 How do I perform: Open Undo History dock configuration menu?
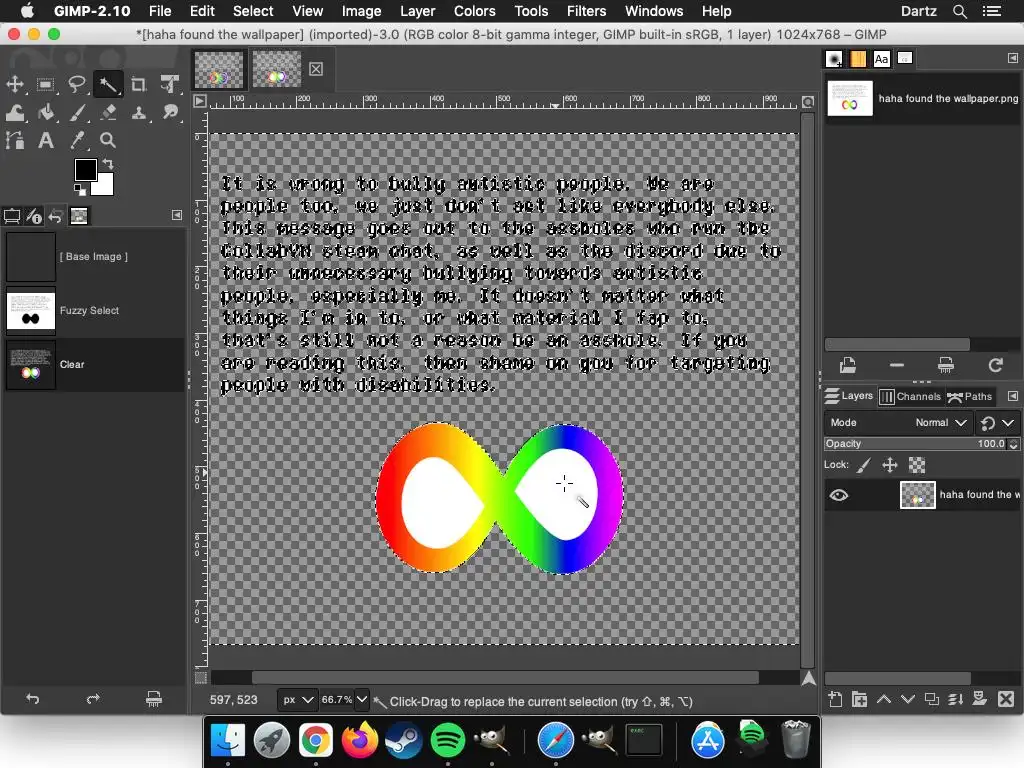pyautogui.click(x=177, y=215)
